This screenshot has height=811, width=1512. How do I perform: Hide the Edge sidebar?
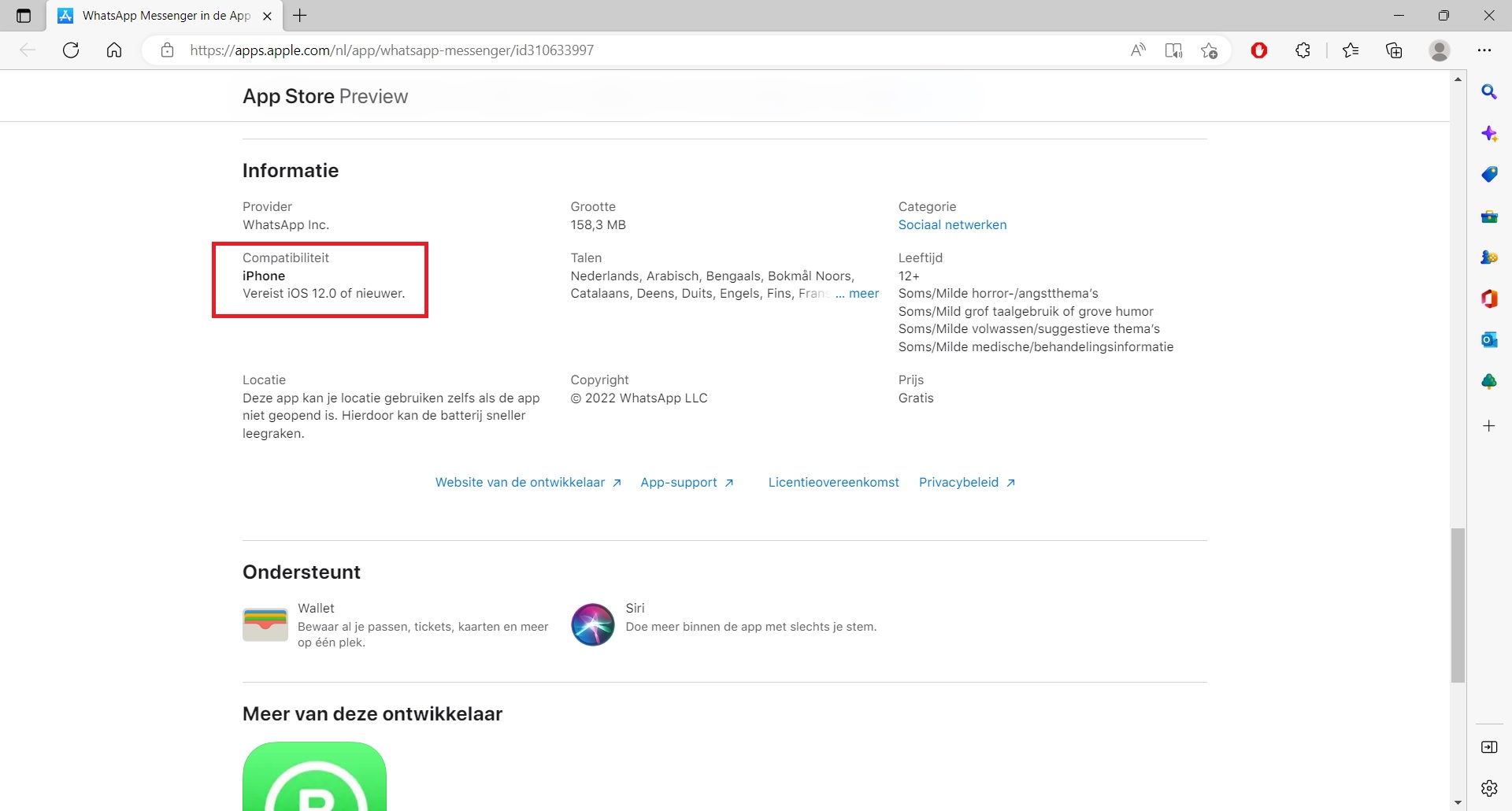tap(1489, 747)
